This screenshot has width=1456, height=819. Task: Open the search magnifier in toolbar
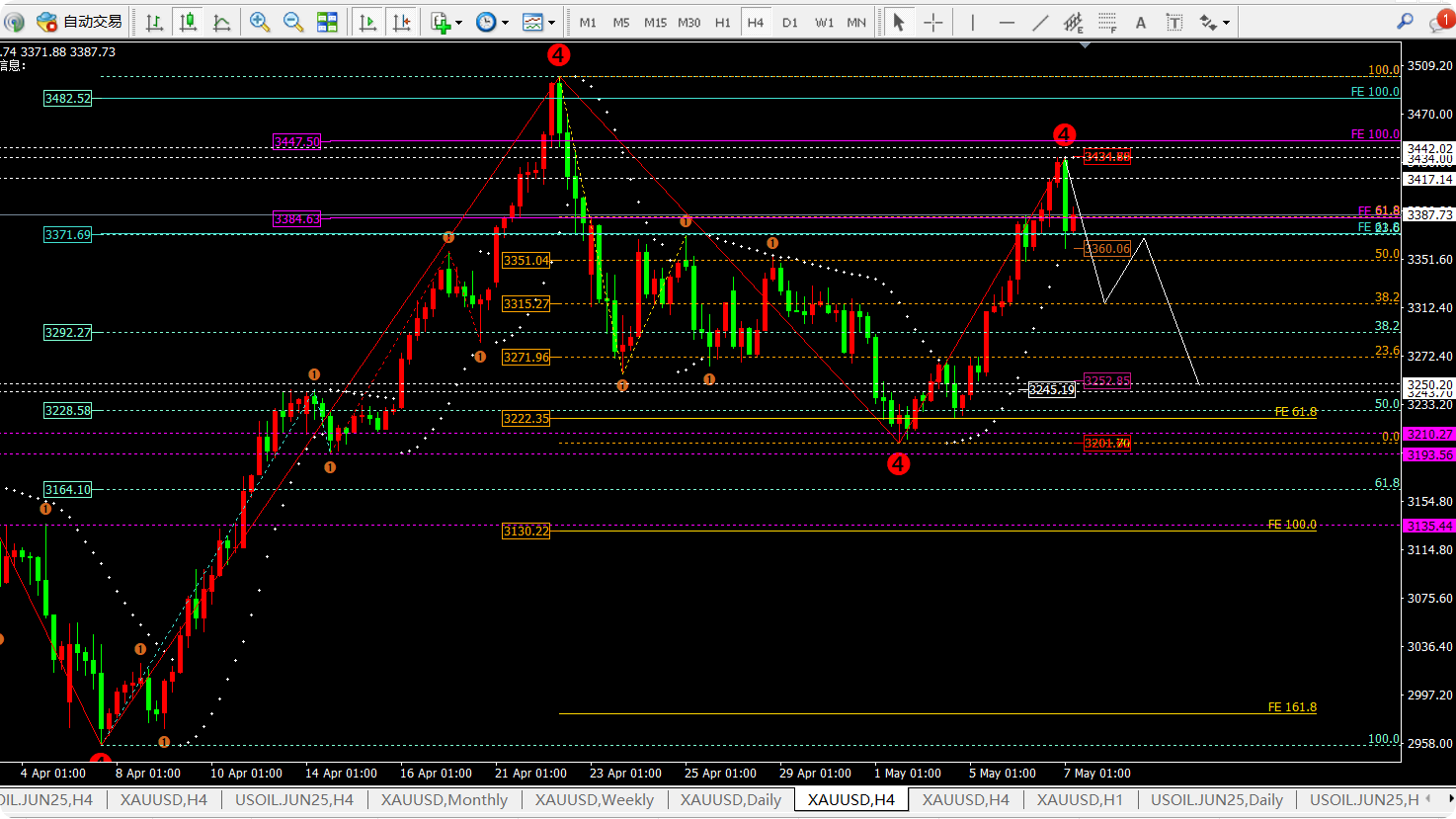[1405, 22]
